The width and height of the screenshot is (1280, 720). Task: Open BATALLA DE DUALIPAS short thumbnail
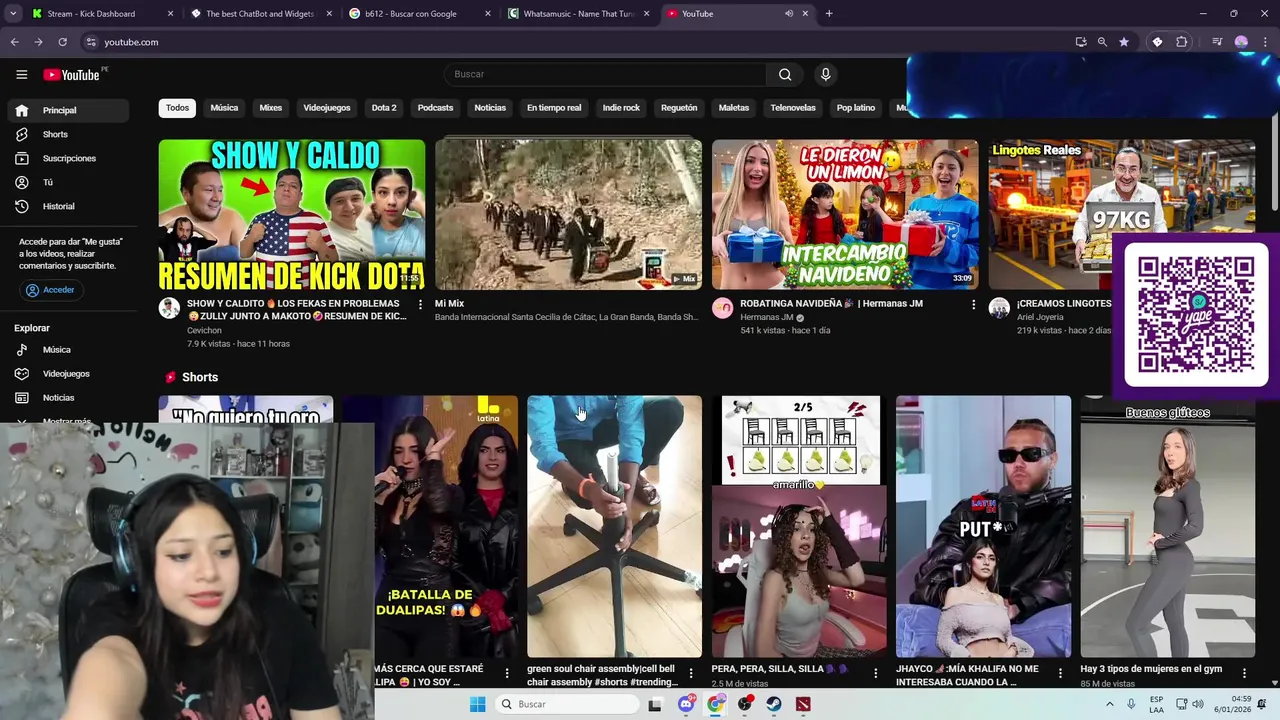click(430, 526)
